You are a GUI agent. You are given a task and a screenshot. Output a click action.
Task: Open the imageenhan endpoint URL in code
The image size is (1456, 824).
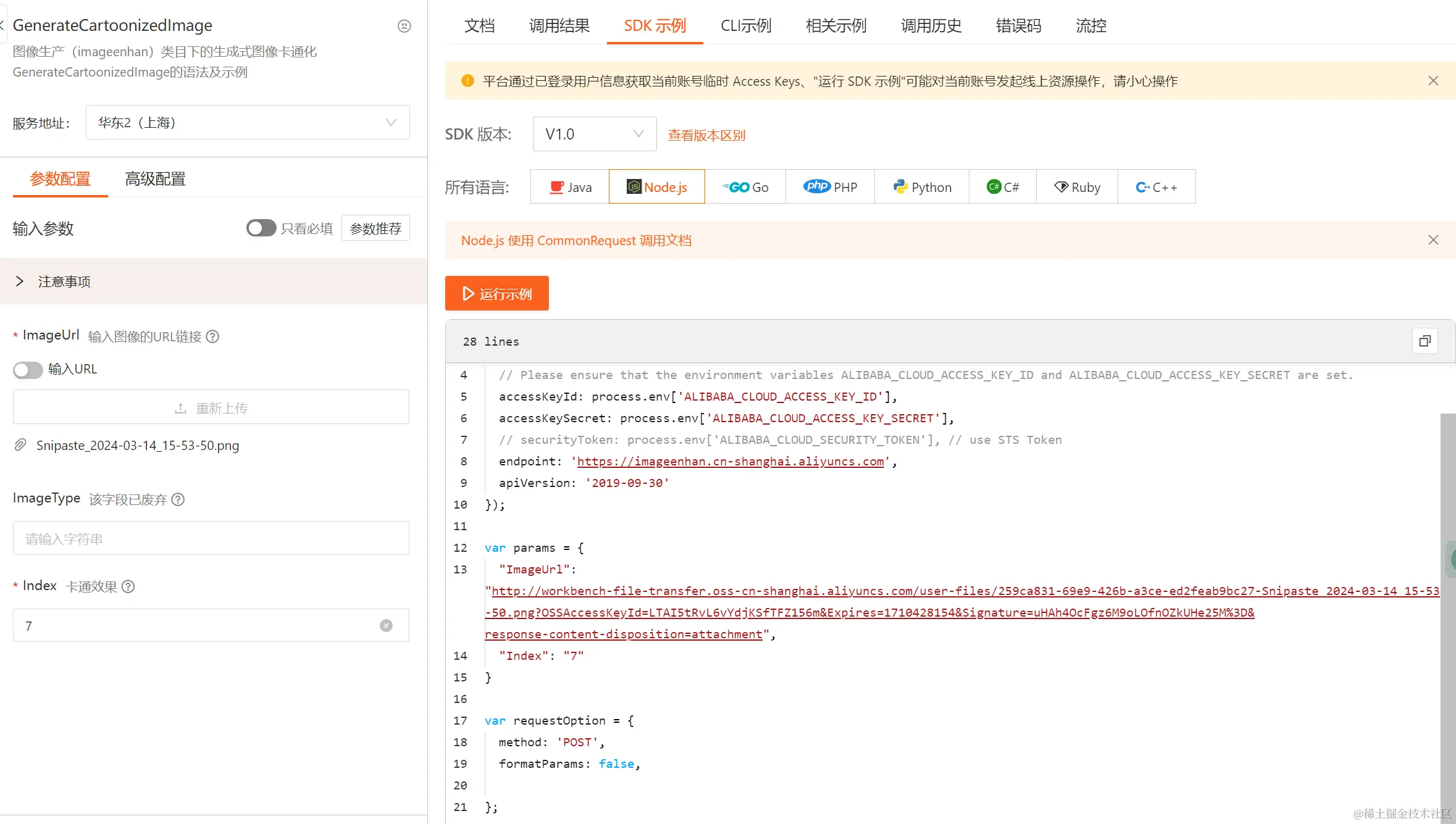pos(730,461)
